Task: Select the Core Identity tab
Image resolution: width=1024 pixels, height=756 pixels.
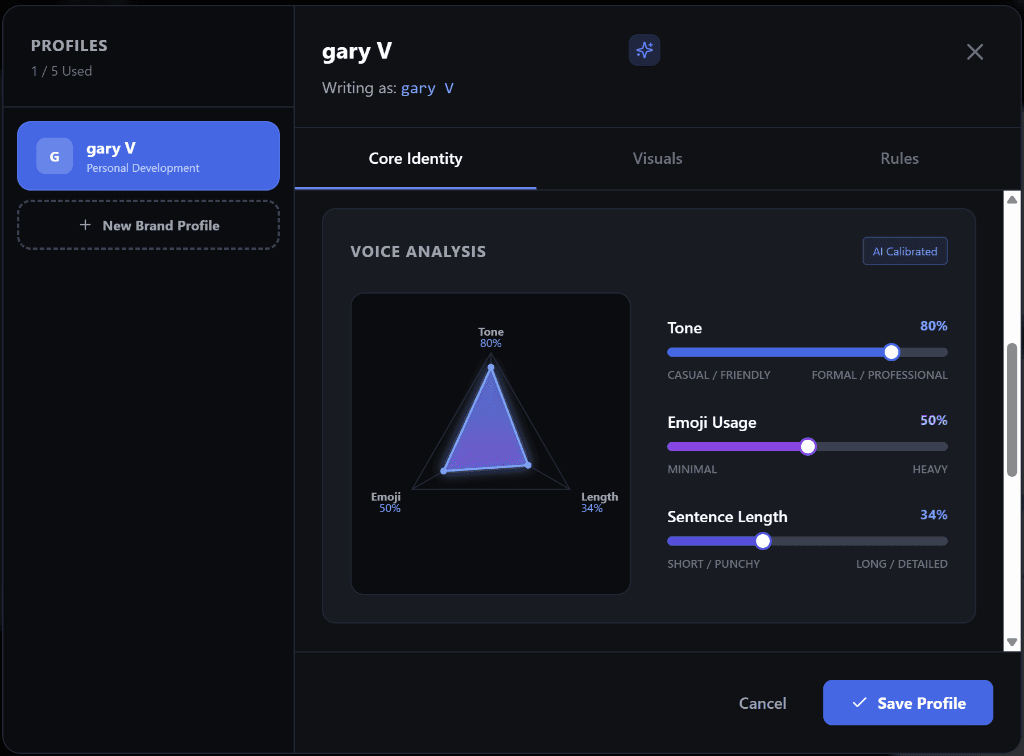Action: pos(415,159)
